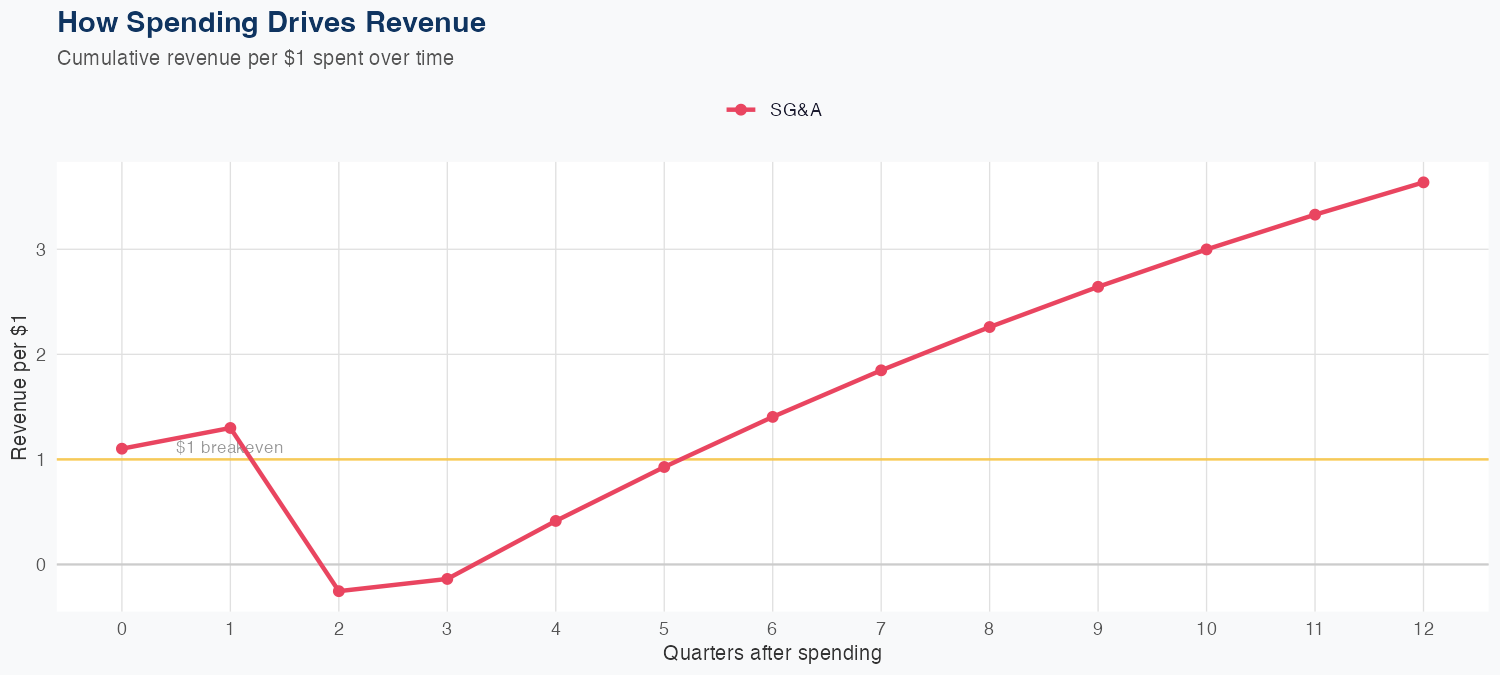Click the quarter 10 data point
This screenshot has height=675, width=1500.
click(x=1207, y=249)
